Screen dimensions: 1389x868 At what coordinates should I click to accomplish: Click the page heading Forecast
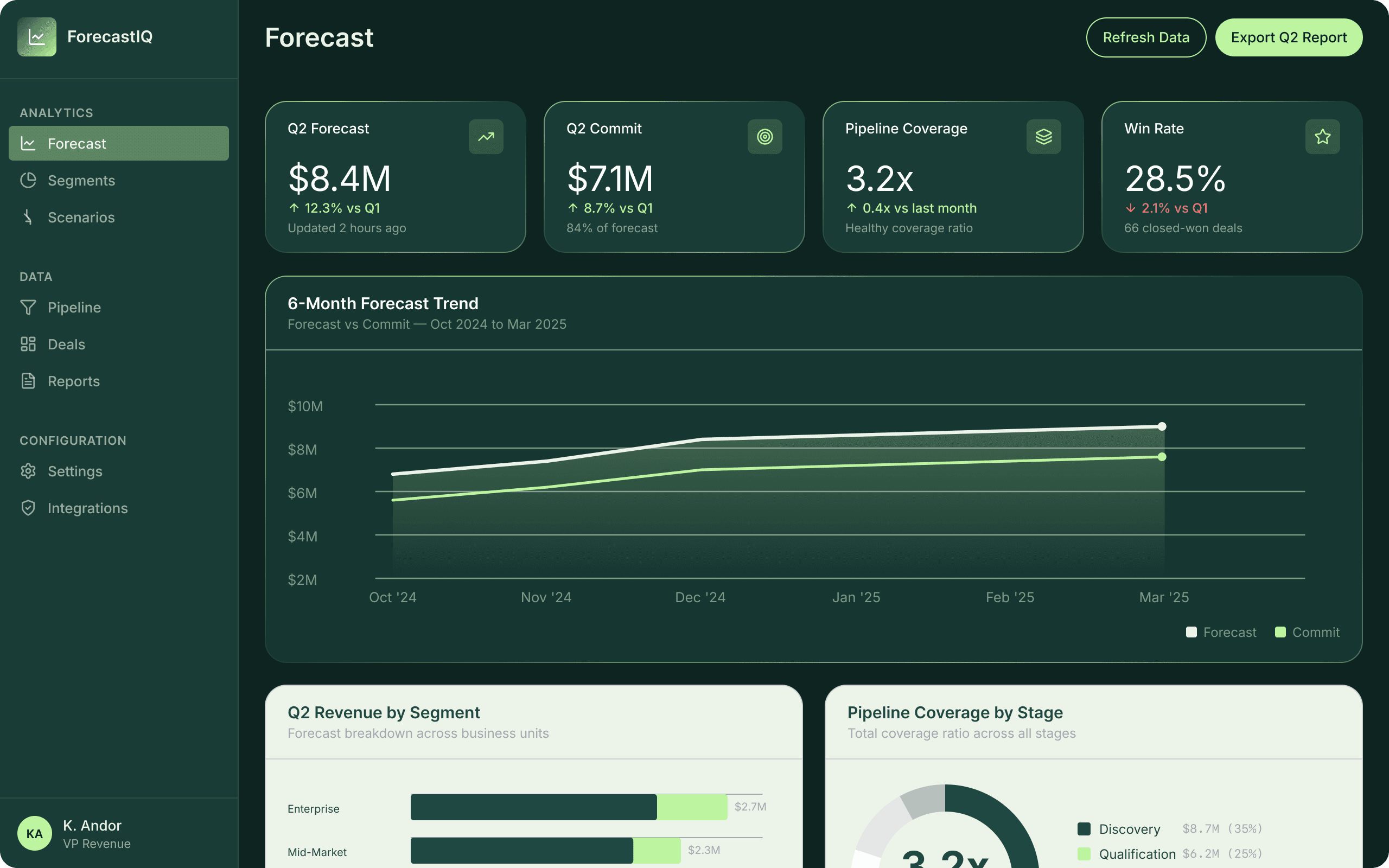click(319, 37)
